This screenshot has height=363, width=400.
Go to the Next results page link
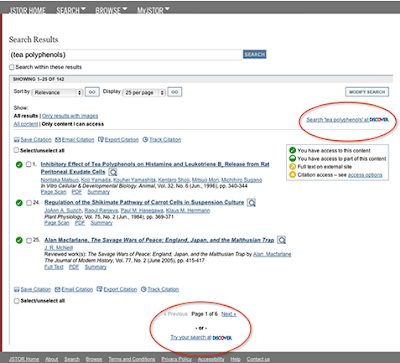click(229, 314)
